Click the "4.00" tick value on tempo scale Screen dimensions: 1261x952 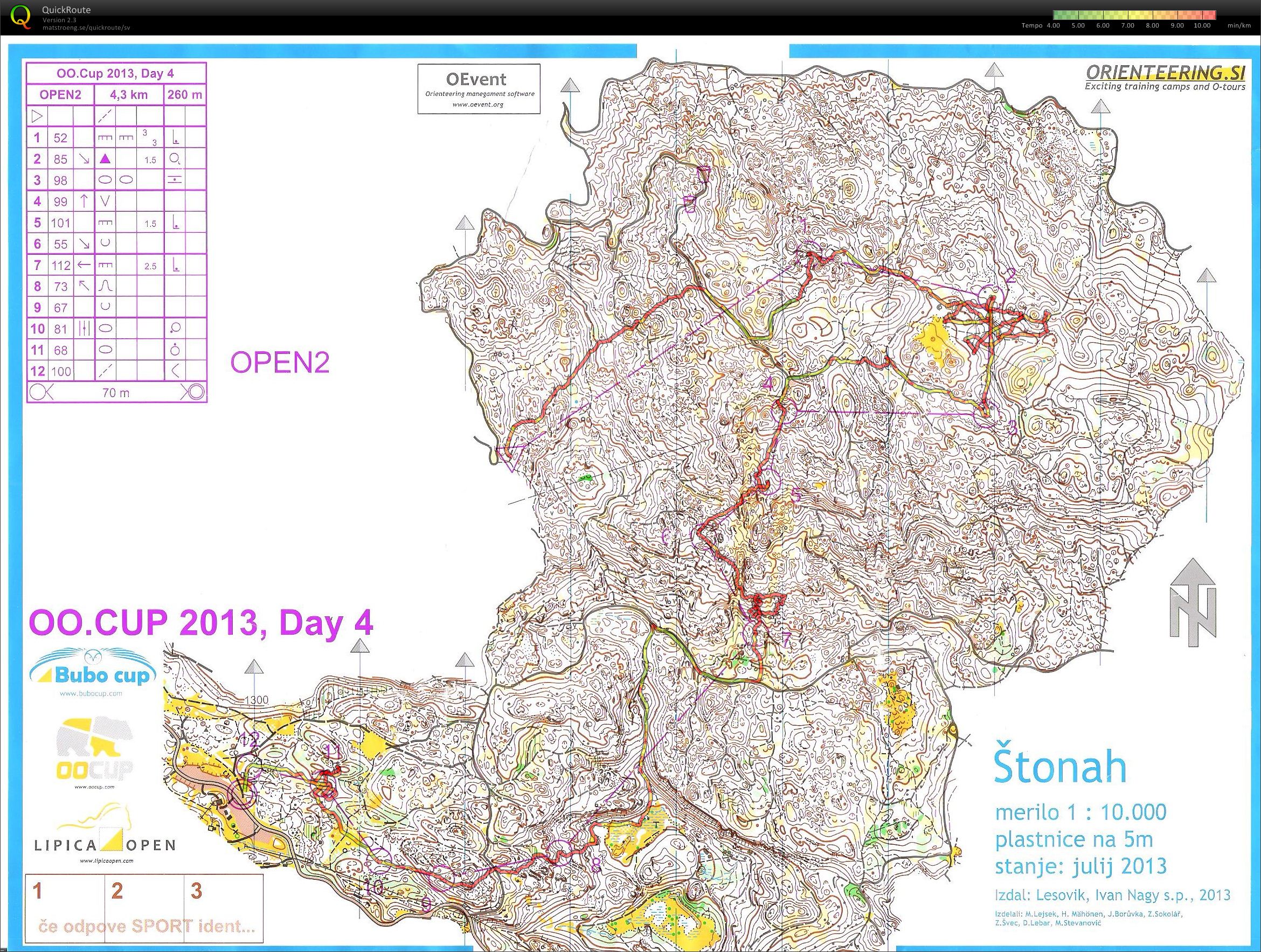[1053, 26]
